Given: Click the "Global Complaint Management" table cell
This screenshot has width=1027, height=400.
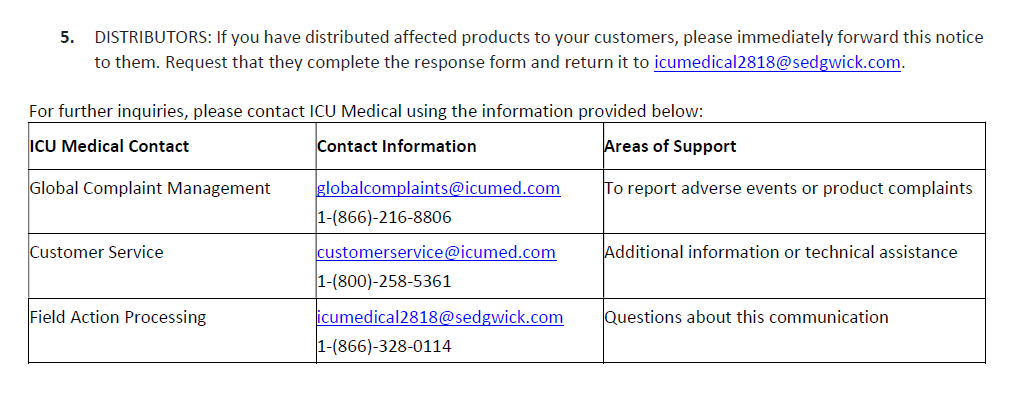Looking at the screenshot, I should [x=150, y=188].
